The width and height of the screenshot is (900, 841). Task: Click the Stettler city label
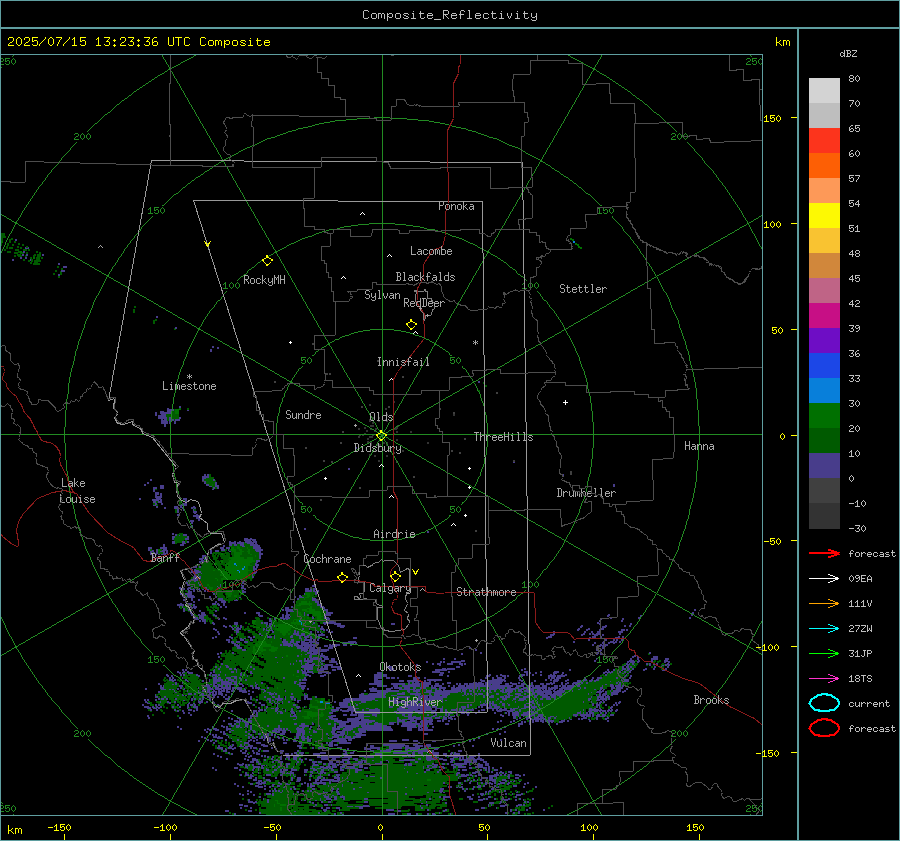click(583, 289)
